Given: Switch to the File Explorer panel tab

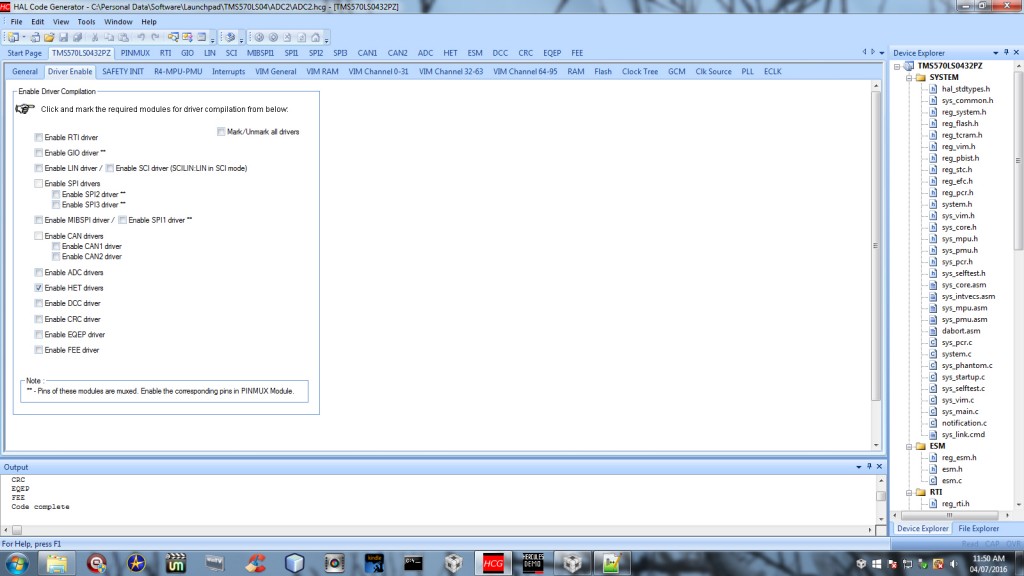Looking at the screenshot, I should 978,528.
